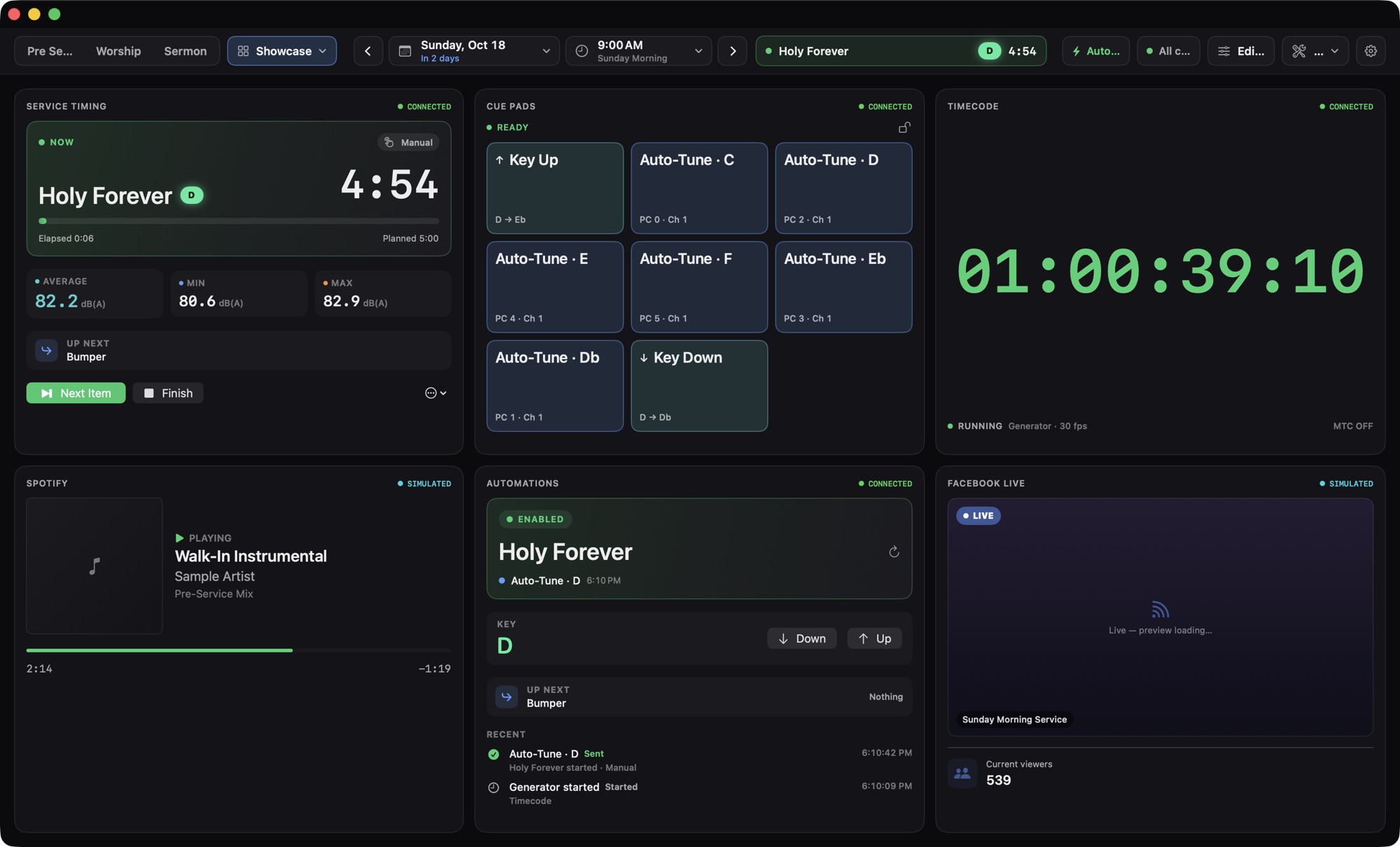Viewport: 1400px width, 847px height.
Task: Click the clock icon beside Generator started
Action: (x=493, y=787)
